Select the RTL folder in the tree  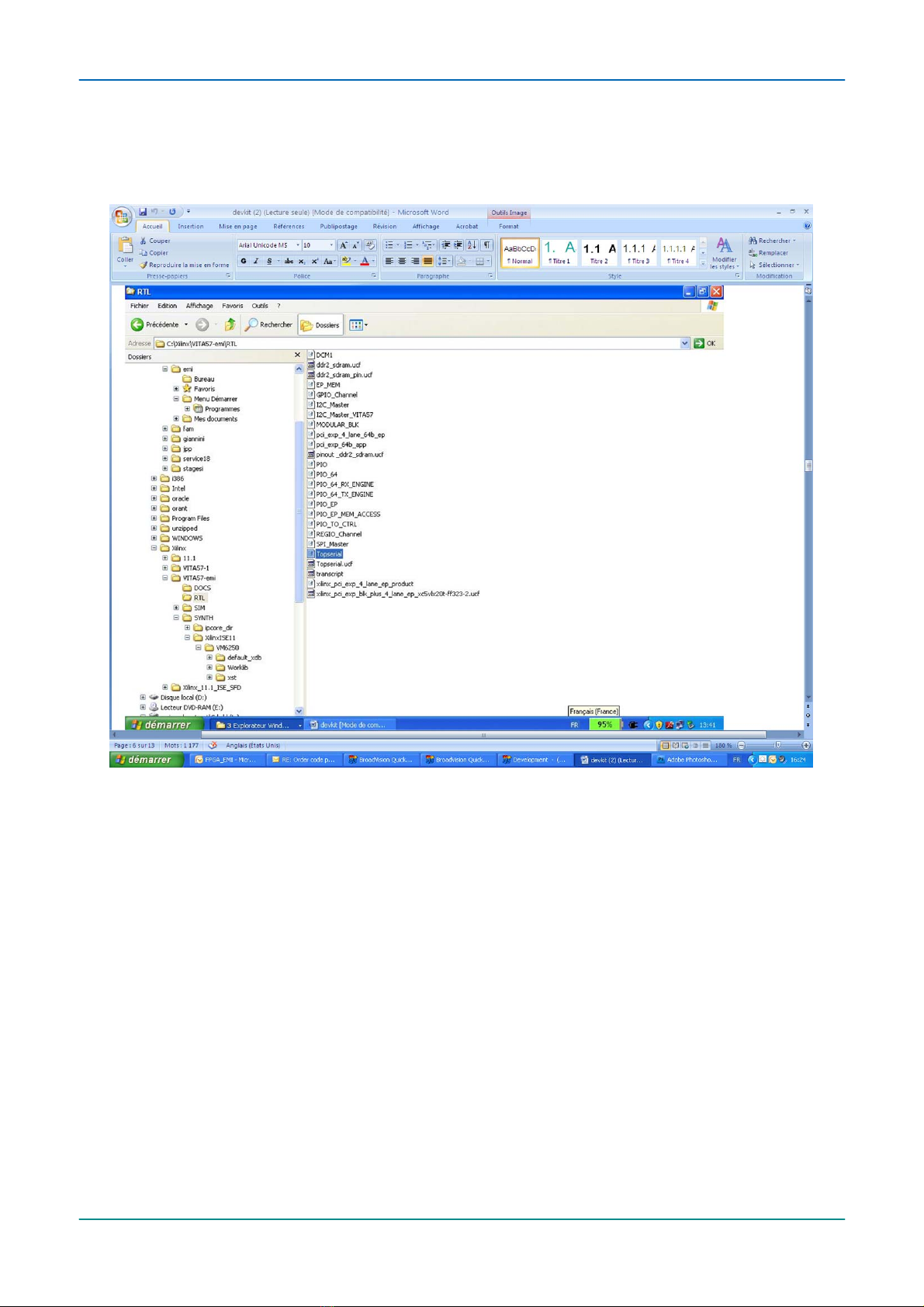click(x=195, y=598)
